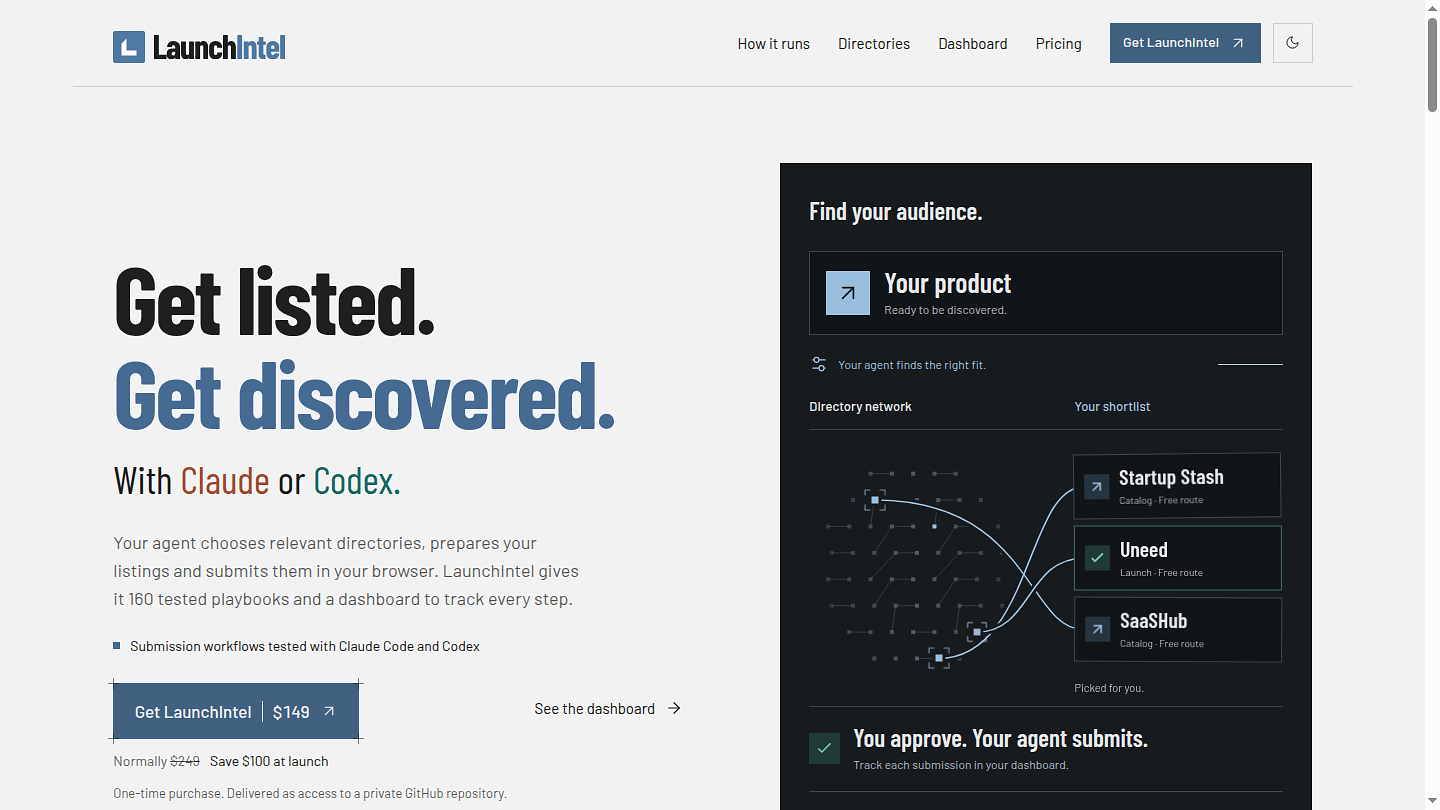Click the Ready to be discovered. caption
Image resolution: width=1440 pixels, height=810 pixels.
945,310
